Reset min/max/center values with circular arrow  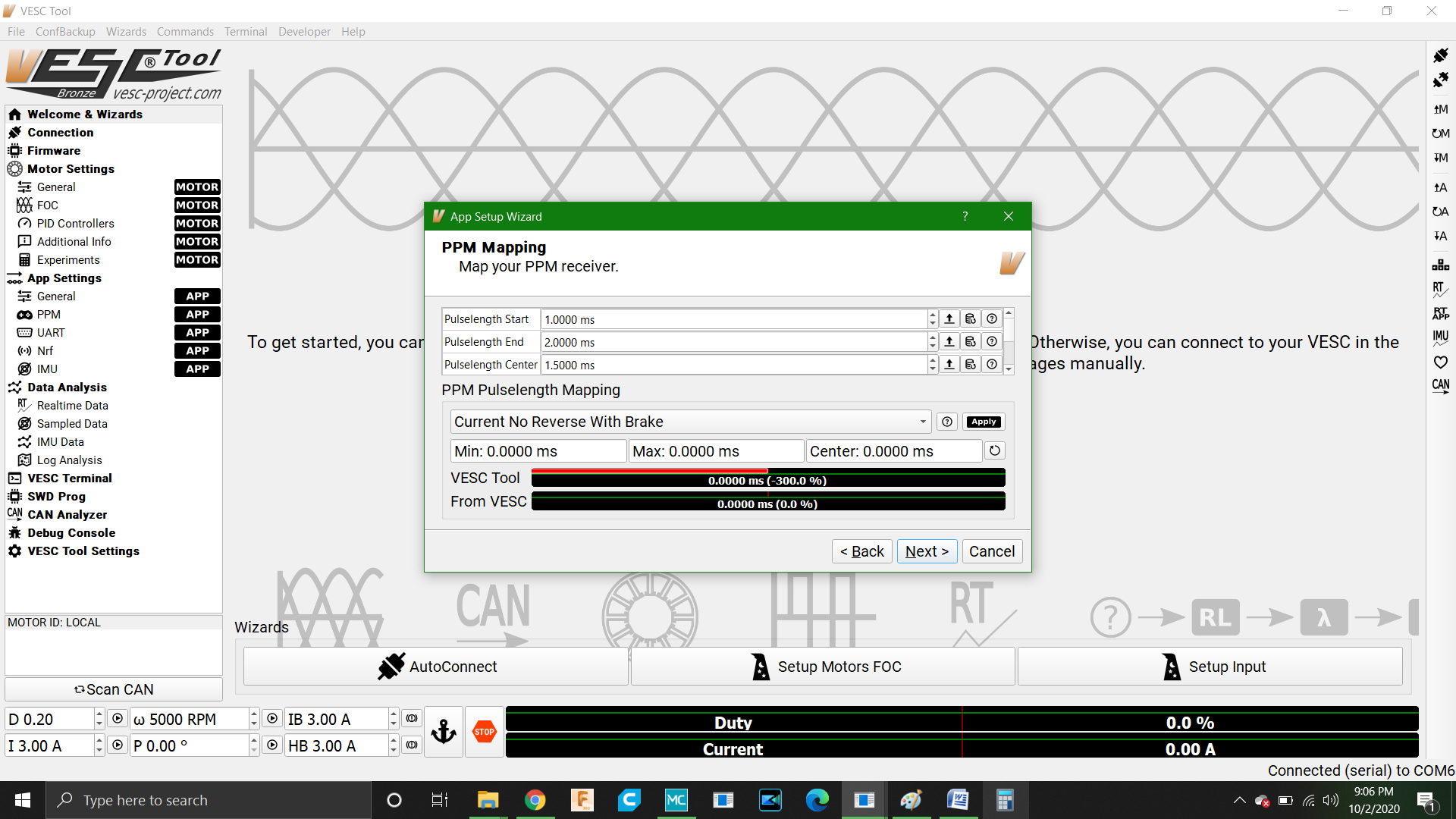click(x=995, y=450)
